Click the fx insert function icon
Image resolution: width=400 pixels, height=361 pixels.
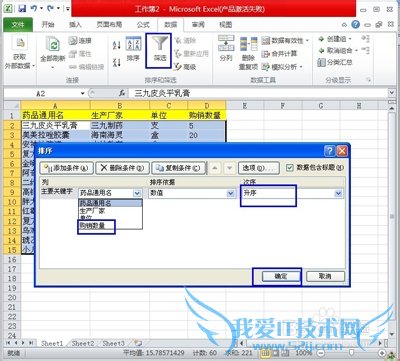click(122, 94)
